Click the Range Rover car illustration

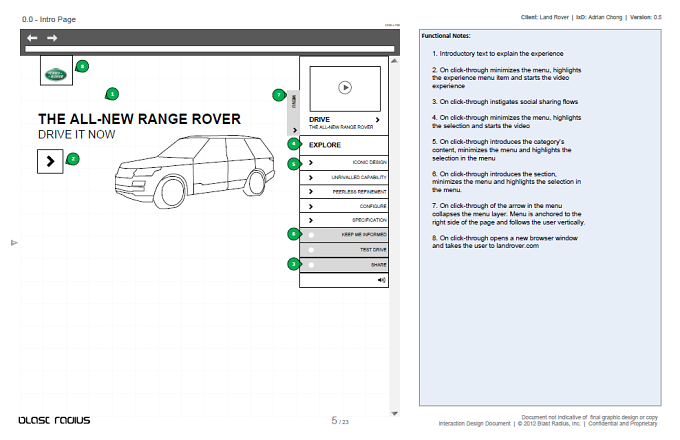point(195,172)
